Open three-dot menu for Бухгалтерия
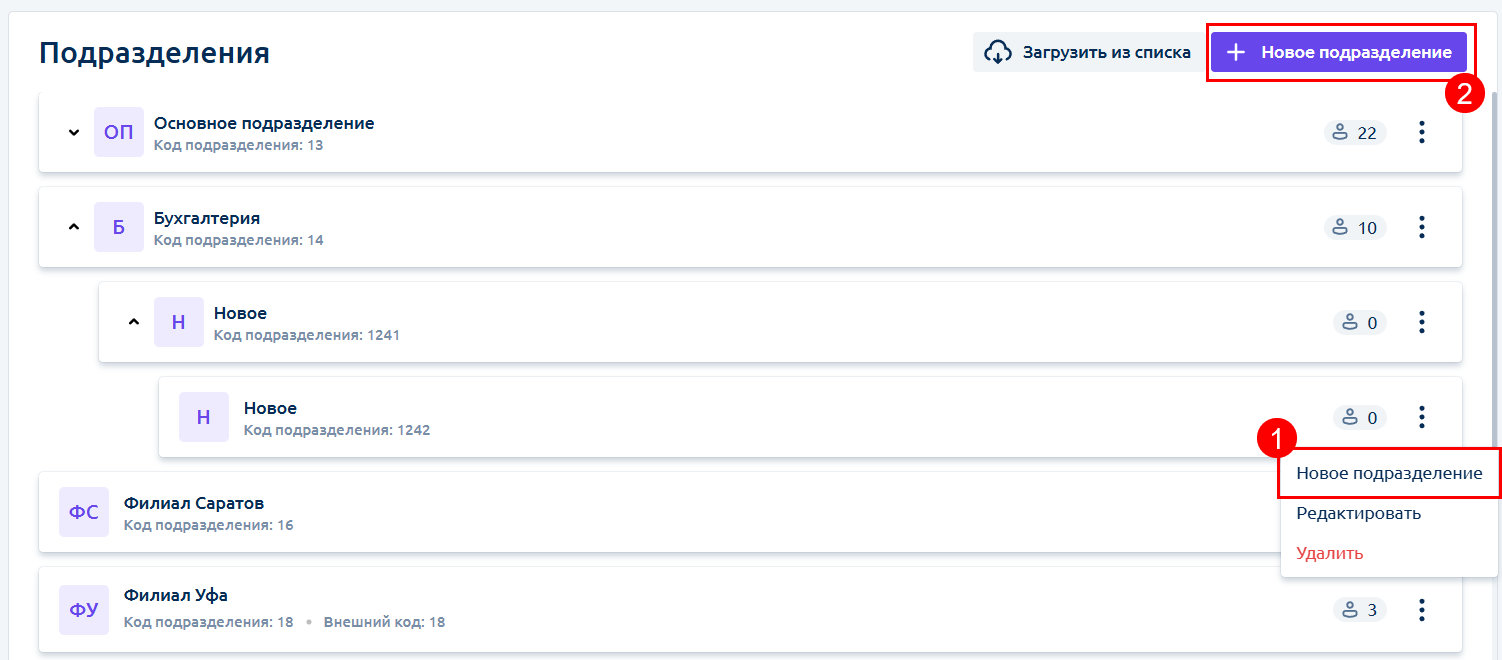 [x=1421, y=227]
